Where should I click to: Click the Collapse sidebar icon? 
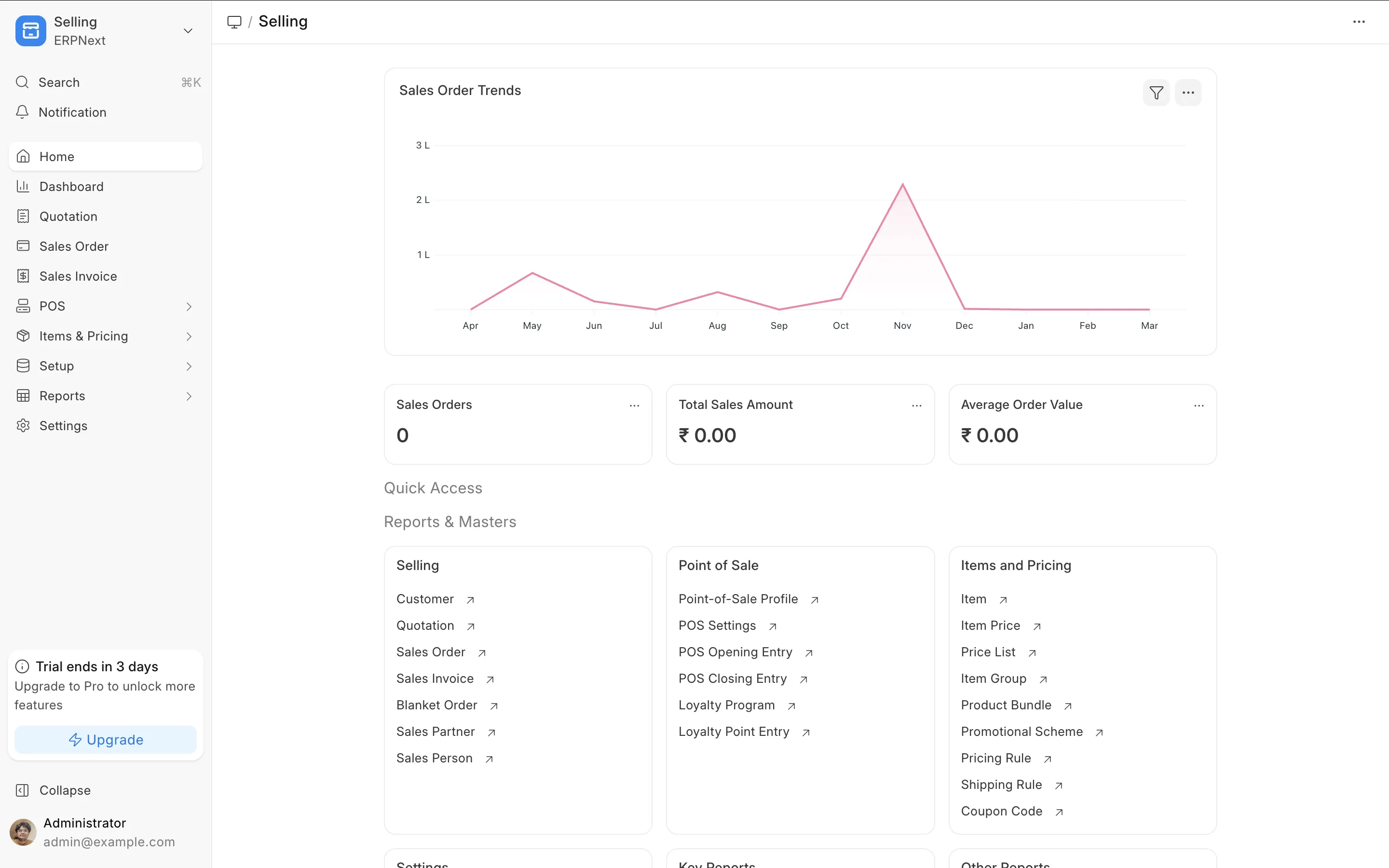22,790
